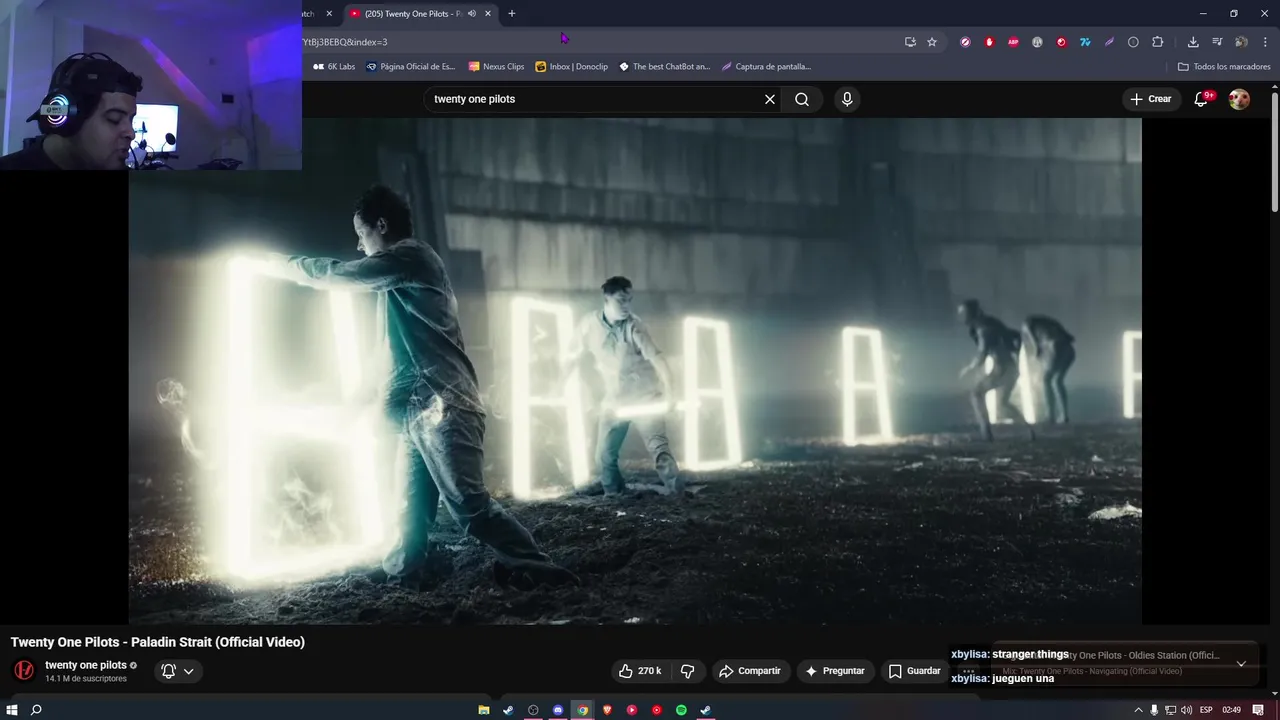Screen dimensions: 1280x720
Task: Open The best ChatBot bookmark
Action: tap(665, 67)
